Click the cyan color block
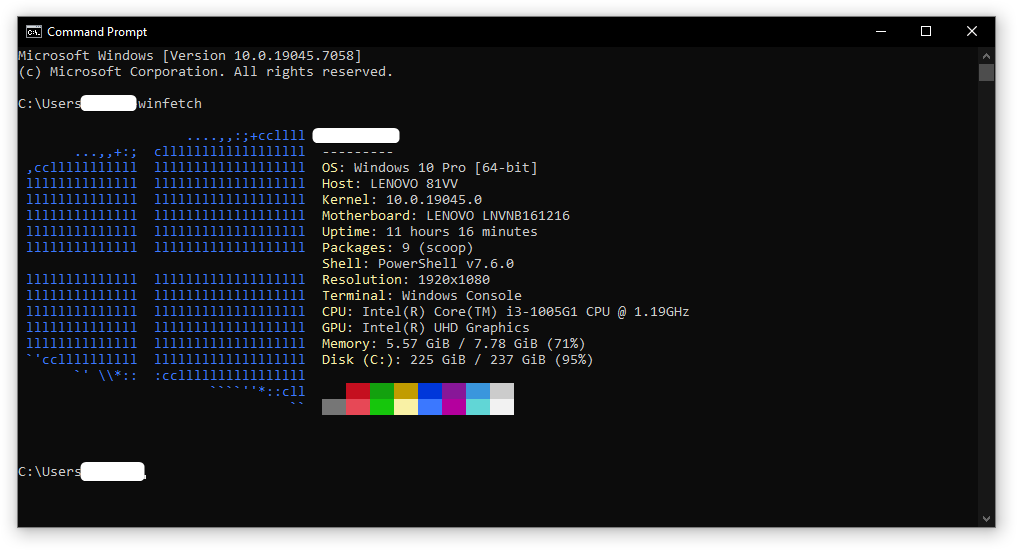This screenshot has height=550, width=1017. [x=478, y=407]
